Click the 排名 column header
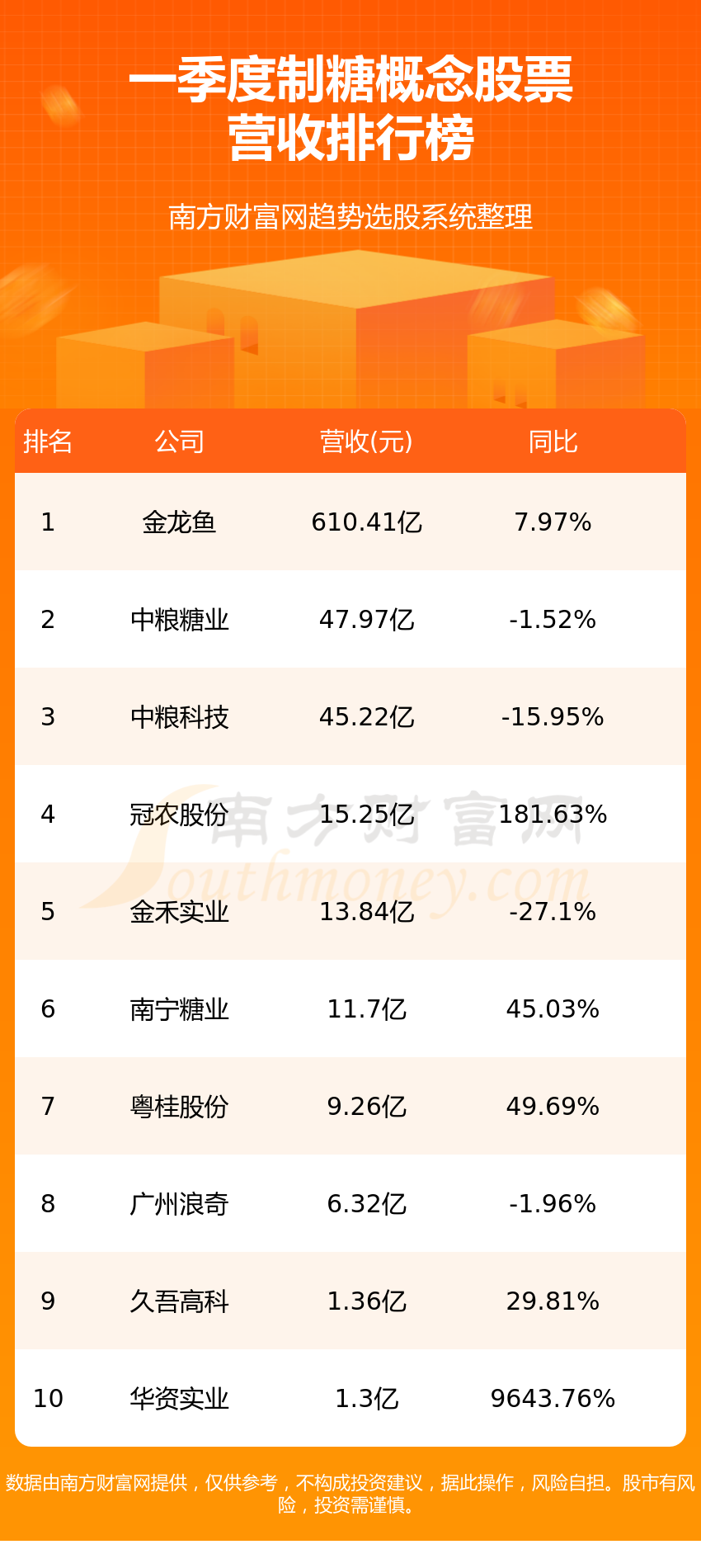The height and width of the screenshot is (1568, 701). [48, 442]
